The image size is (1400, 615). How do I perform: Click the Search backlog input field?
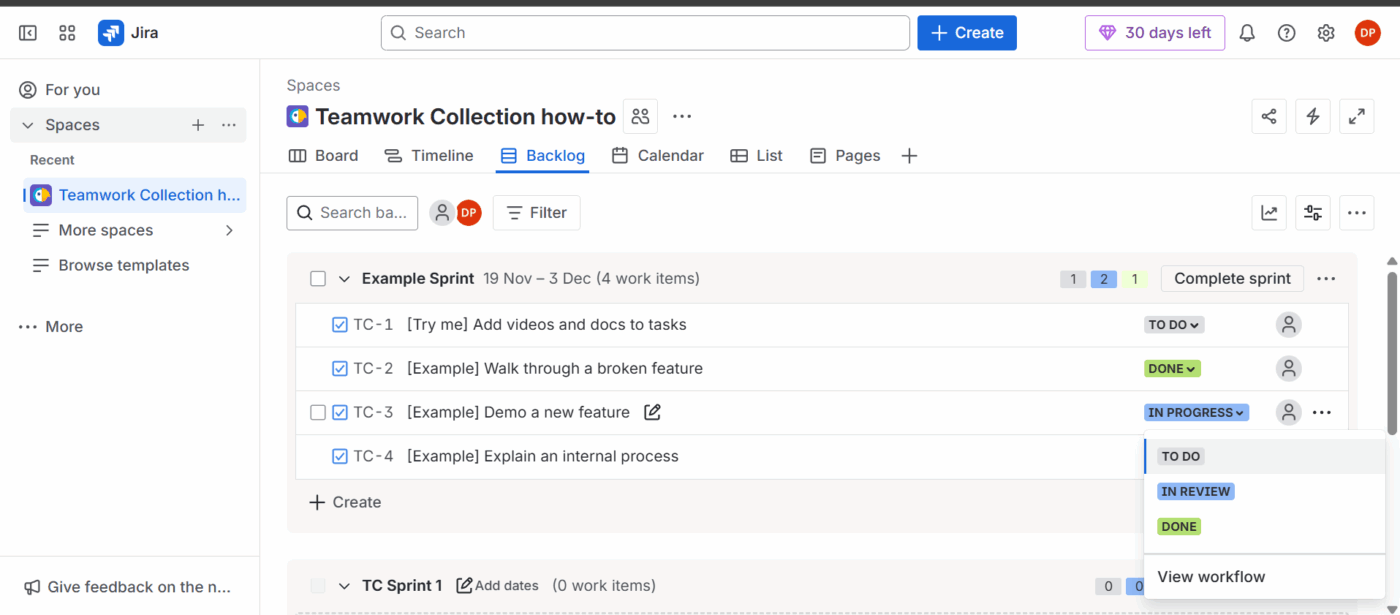352,212
